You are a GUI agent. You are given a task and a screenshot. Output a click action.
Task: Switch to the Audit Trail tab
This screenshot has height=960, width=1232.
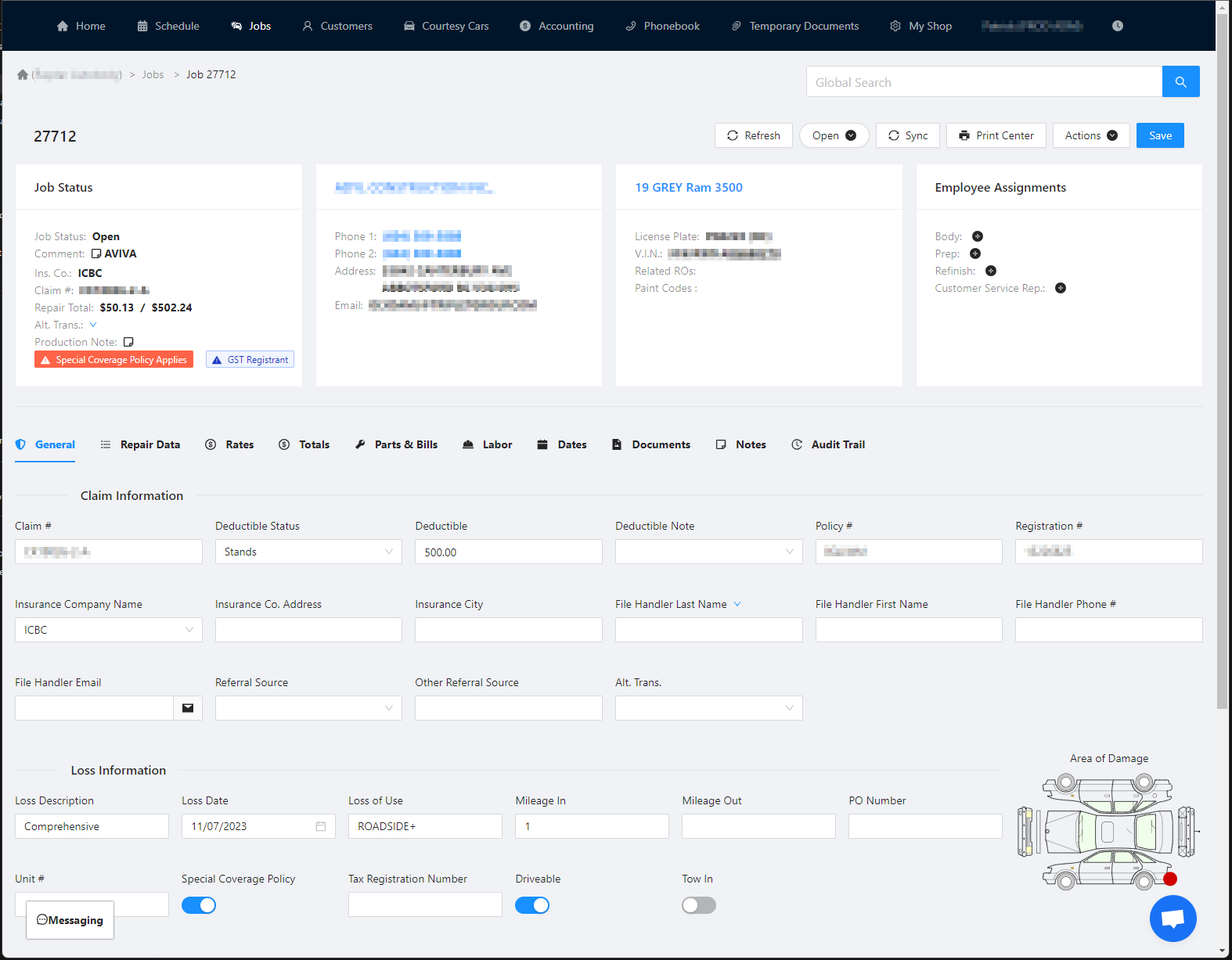(828, 444)
